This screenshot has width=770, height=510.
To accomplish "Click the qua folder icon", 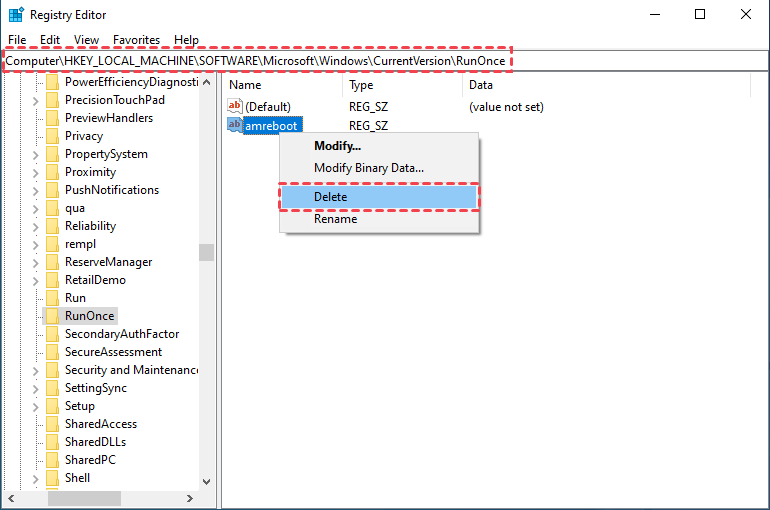I will (53, 208).
